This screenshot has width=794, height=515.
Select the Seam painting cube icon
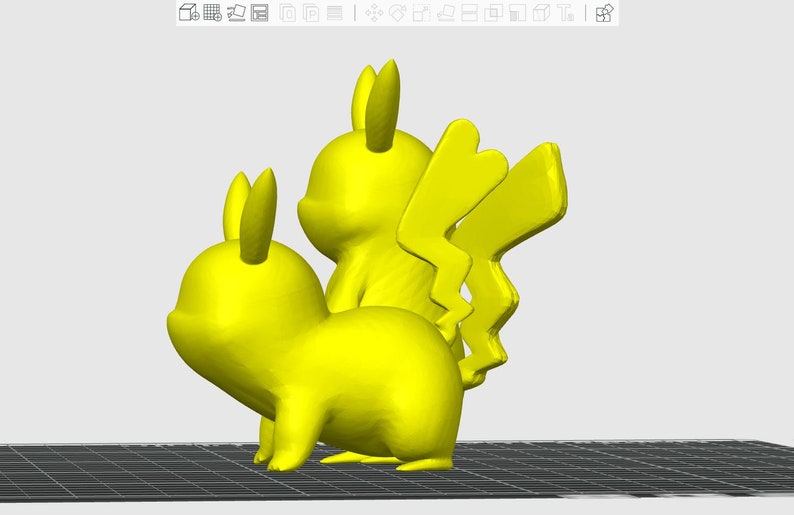(541, 13)
